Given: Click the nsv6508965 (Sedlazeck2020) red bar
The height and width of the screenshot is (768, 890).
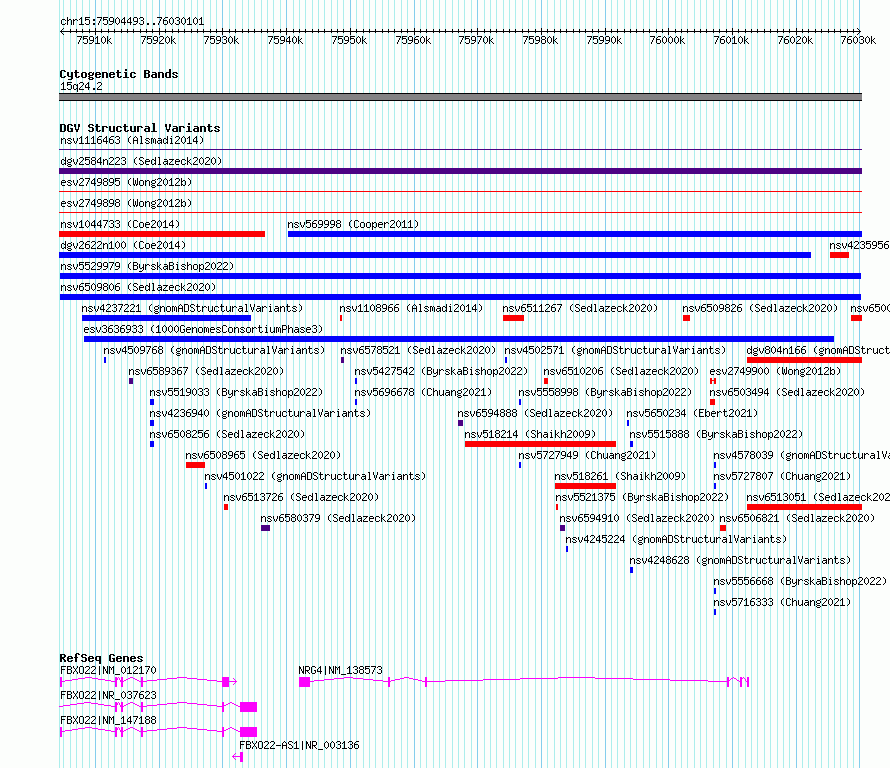Looking at the screenshot, I should point(195,465).
